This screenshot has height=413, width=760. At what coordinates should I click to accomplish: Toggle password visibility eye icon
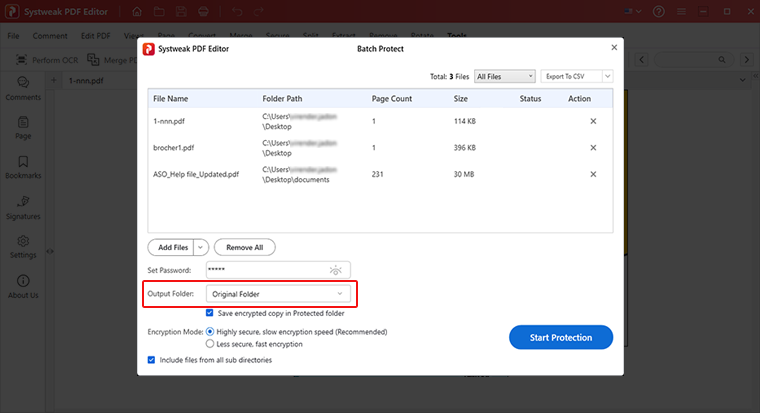[335, 270]
